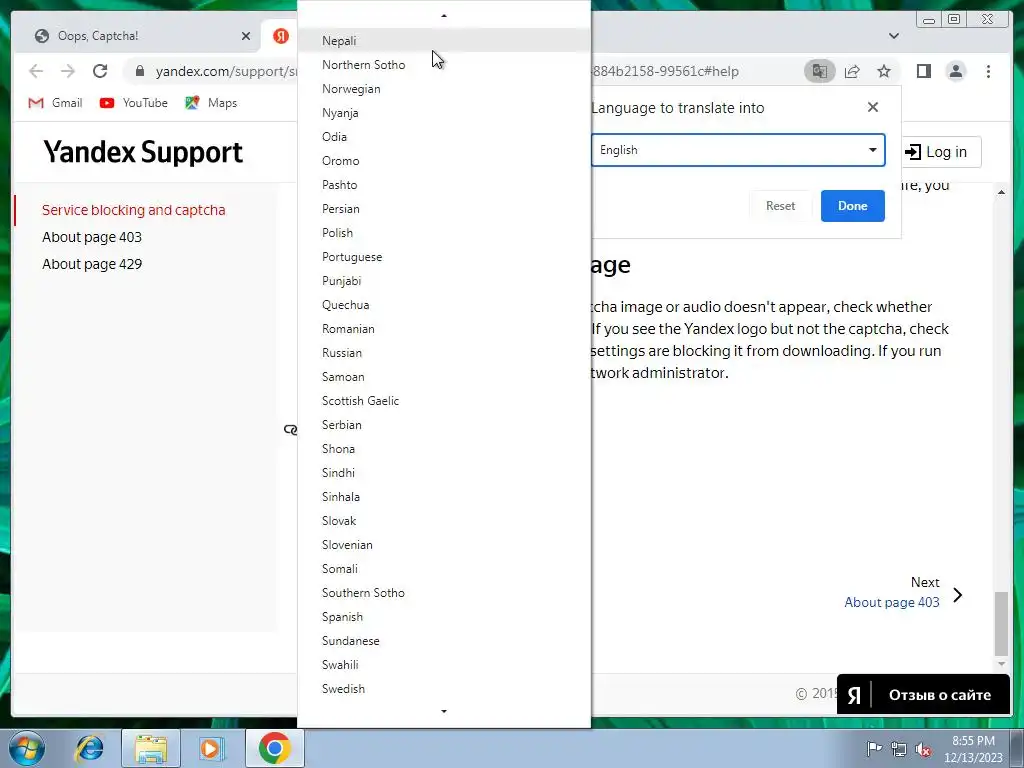
Task: Select Shona language
Action: coord(444,449)
